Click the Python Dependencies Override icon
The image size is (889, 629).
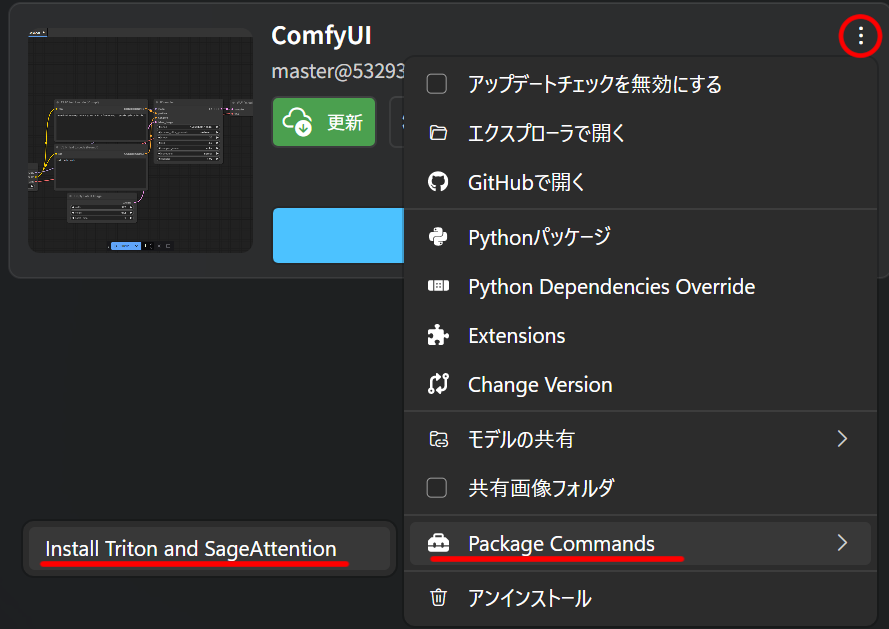tap(438, 287)
